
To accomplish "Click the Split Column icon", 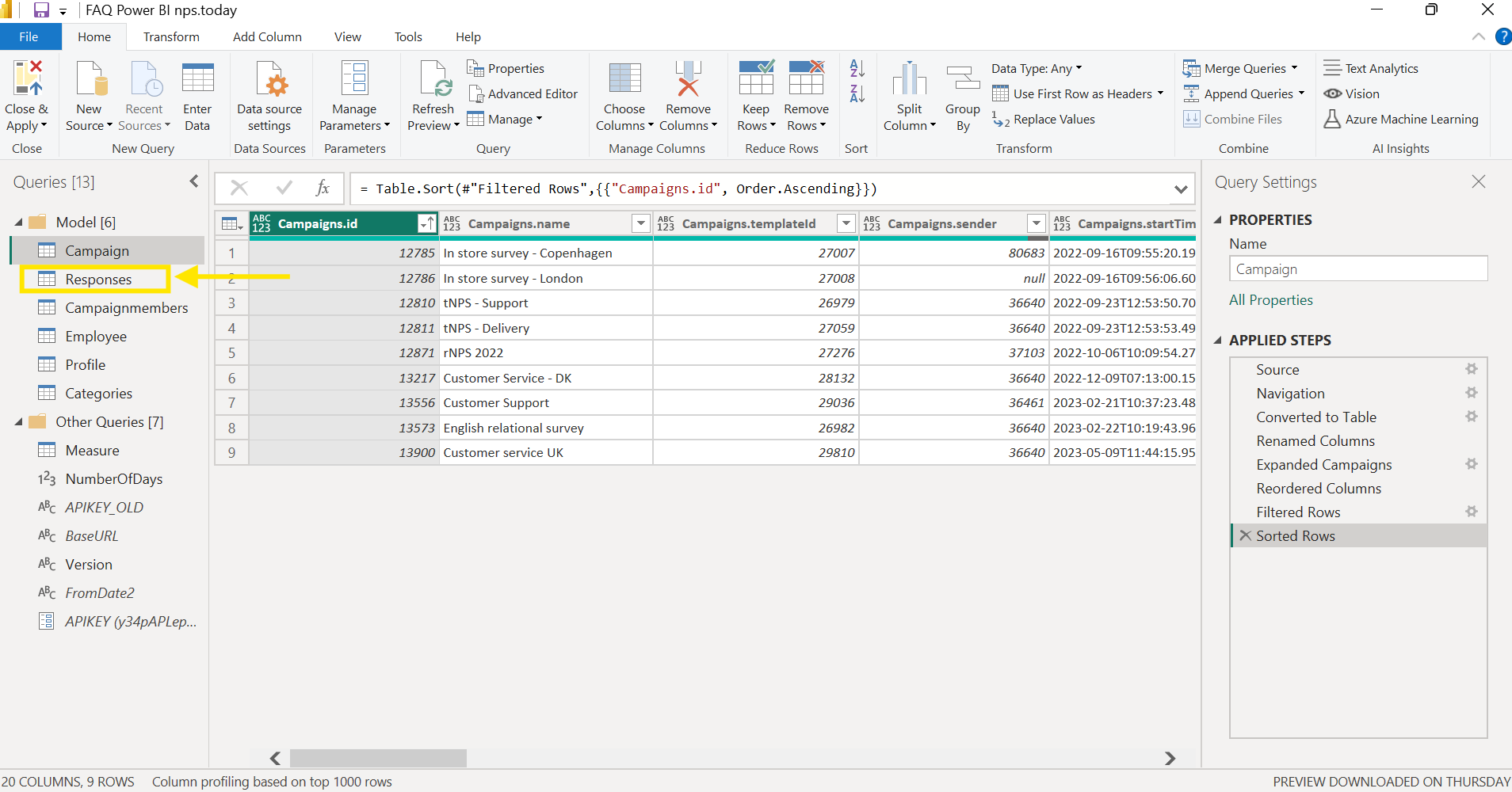I will pyautogui.click(x=909, y=79).
